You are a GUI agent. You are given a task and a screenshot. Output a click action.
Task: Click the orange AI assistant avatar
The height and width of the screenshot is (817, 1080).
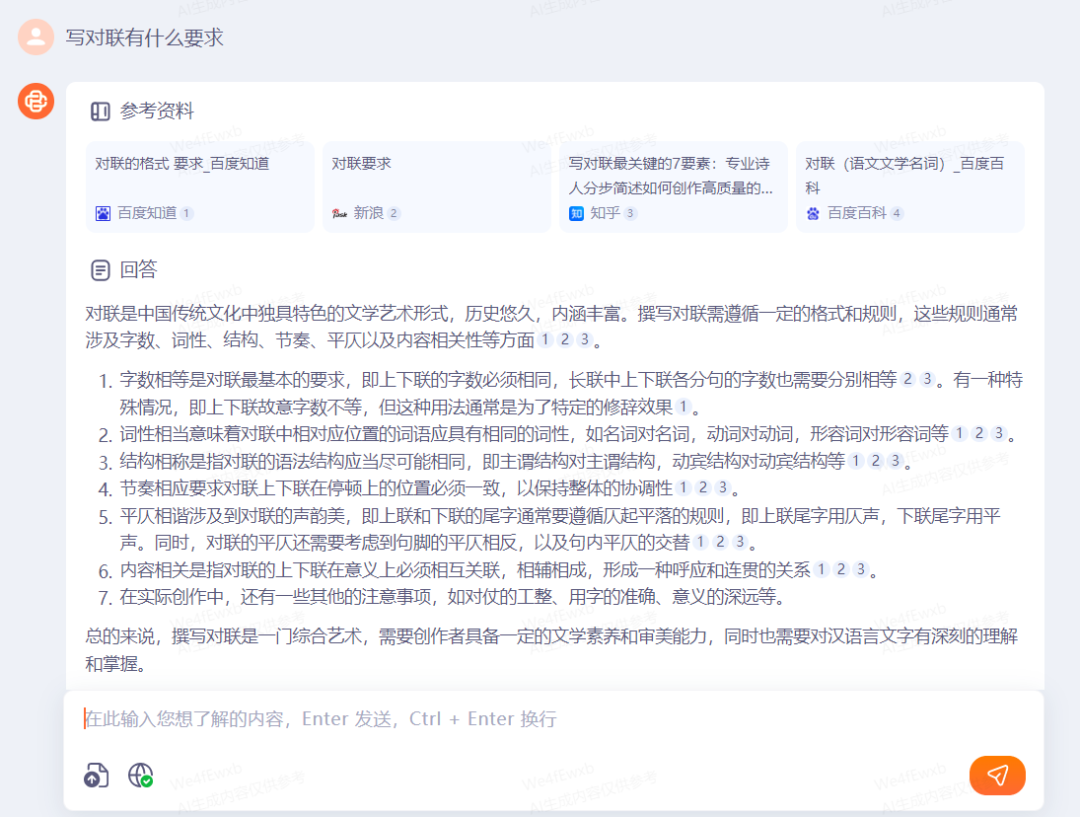point(36,101)
